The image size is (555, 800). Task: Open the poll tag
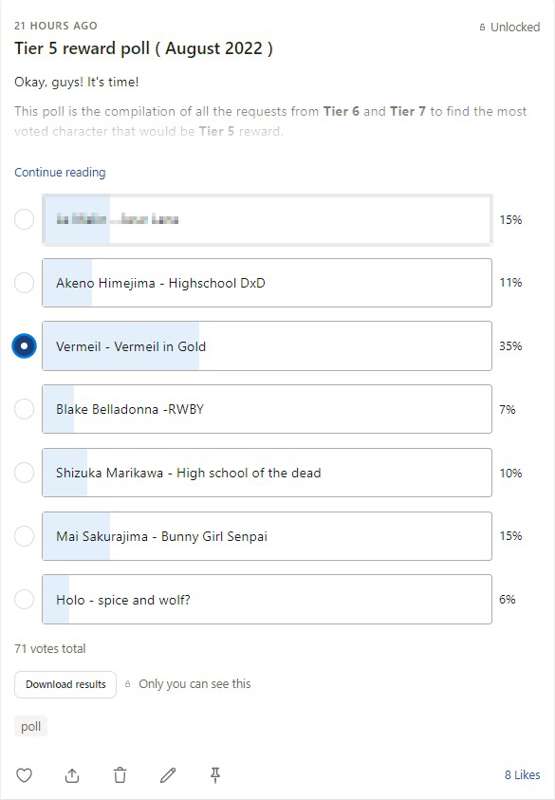31,727
